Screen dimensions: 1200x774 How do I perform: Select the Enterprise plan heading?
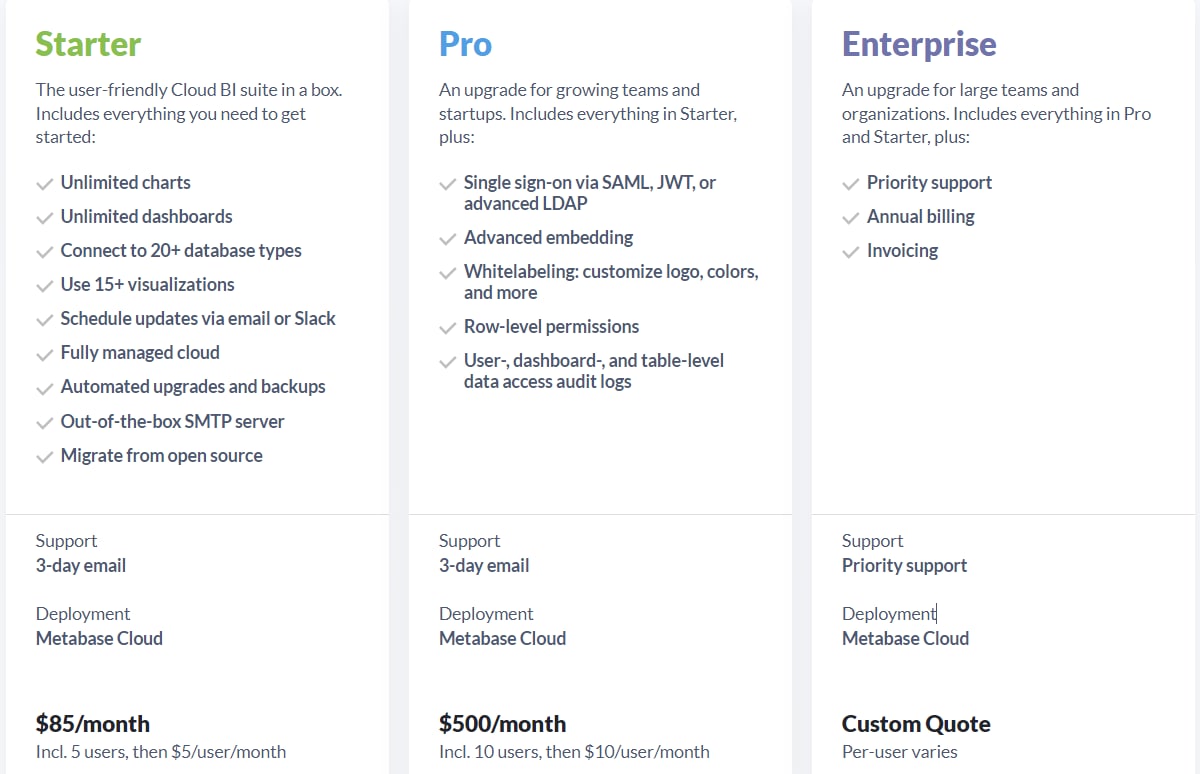919,44
